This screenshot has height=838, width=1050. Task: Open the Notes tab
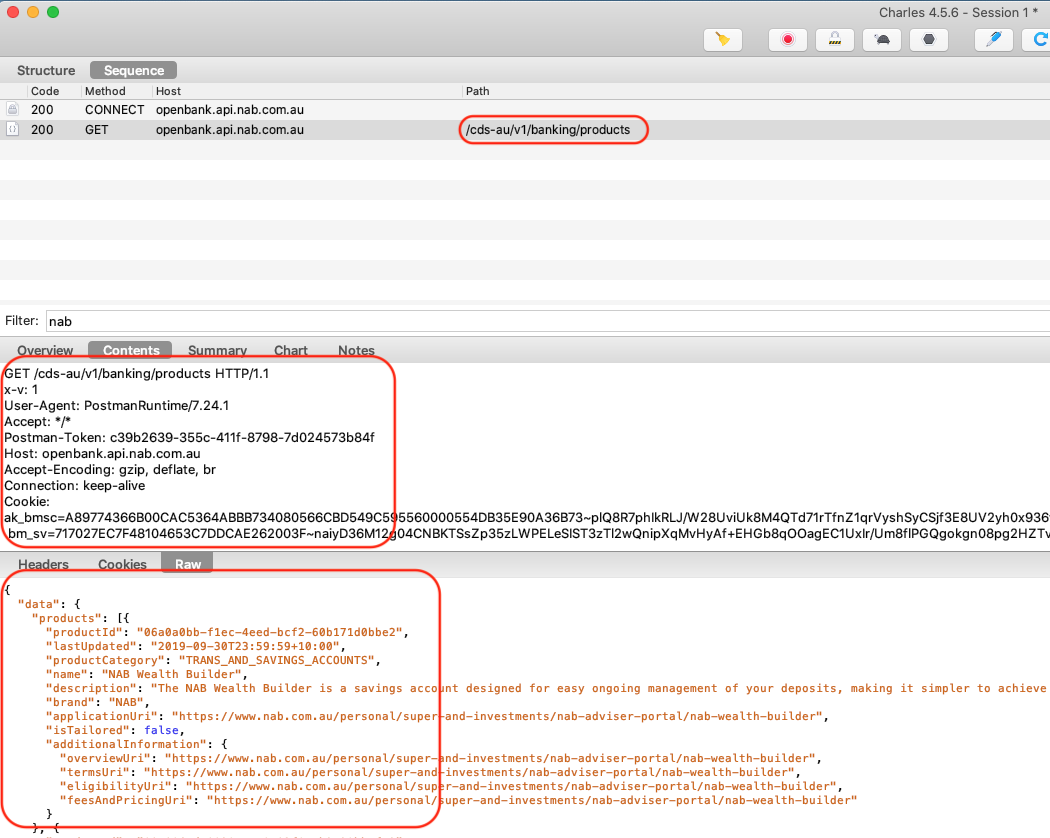coord(356,350)
